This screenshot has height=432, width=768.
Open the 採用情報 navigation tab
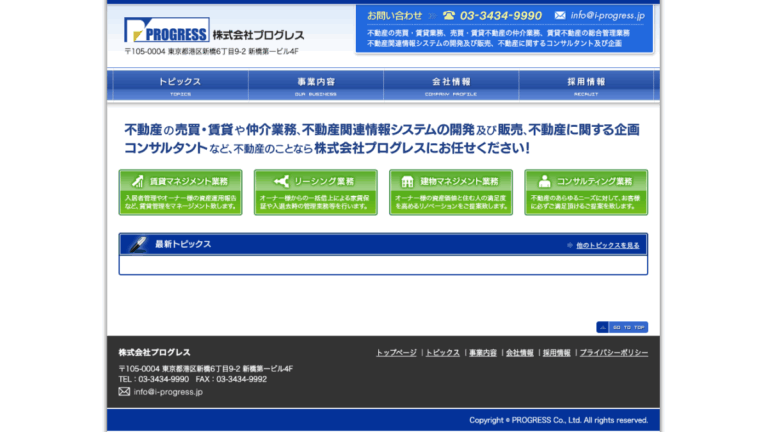click(x=586, y=86)
